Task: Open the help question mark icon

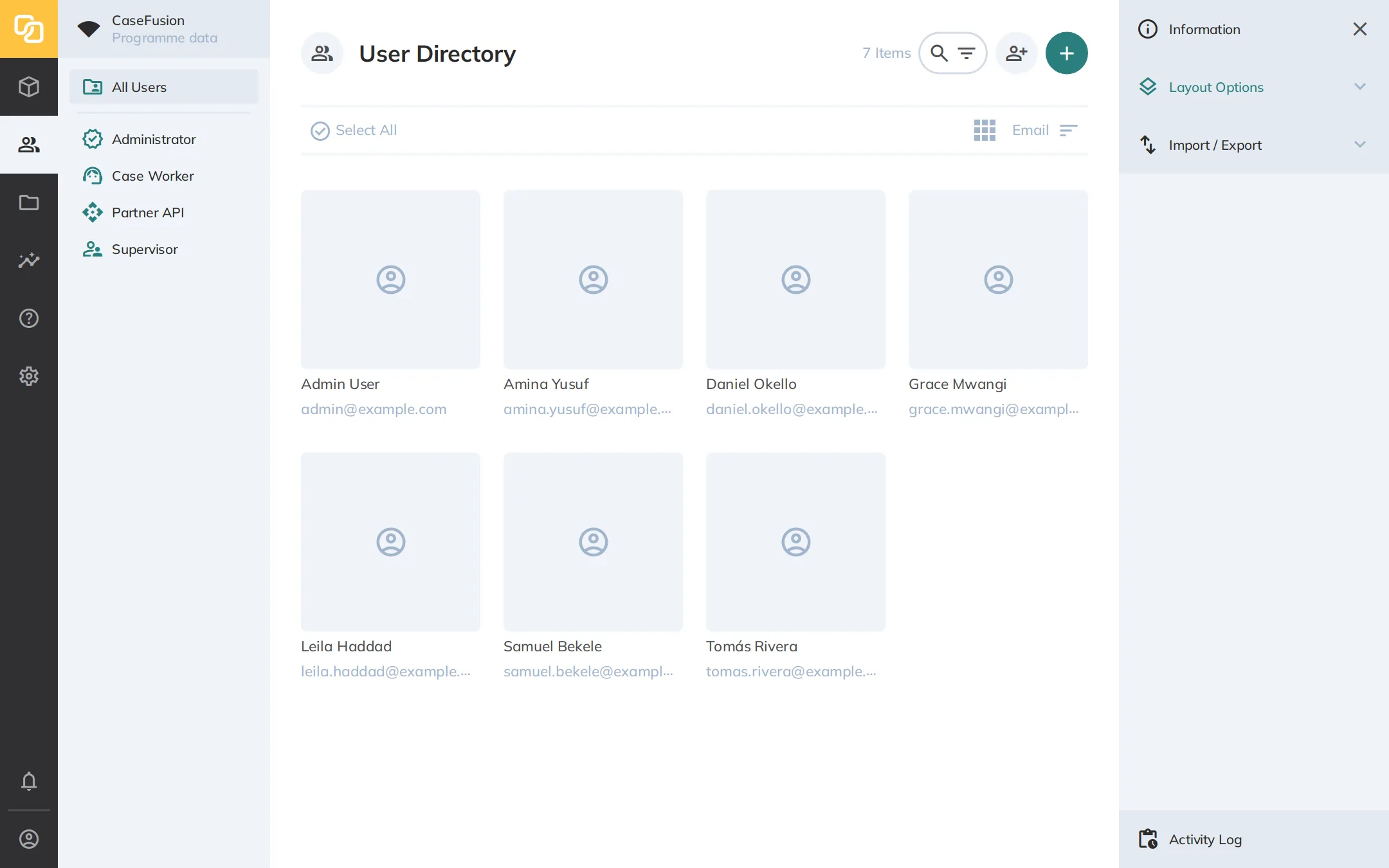Action: 29,318
